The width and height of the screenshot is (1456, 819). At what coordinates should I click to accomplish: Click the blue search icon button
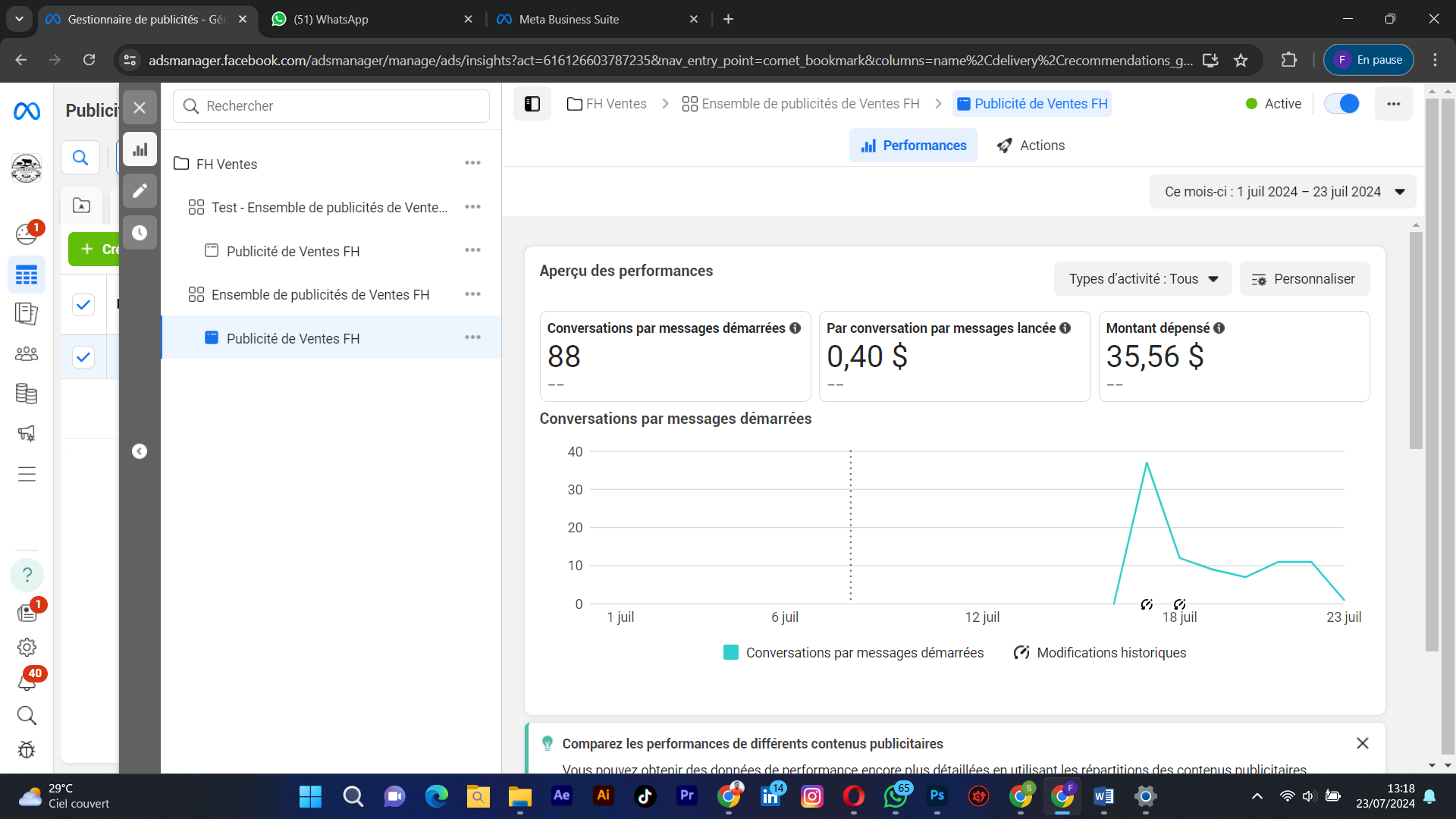point(80,158)
